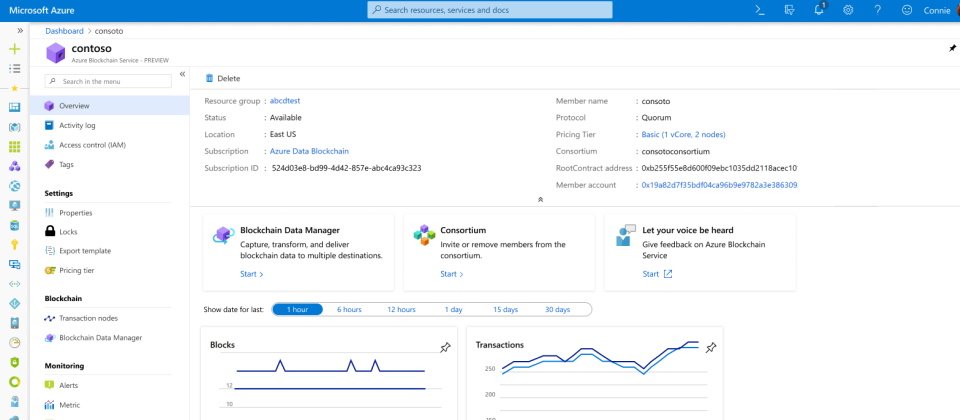
Task: Select the 15 days time range
Action: point(505,309)
